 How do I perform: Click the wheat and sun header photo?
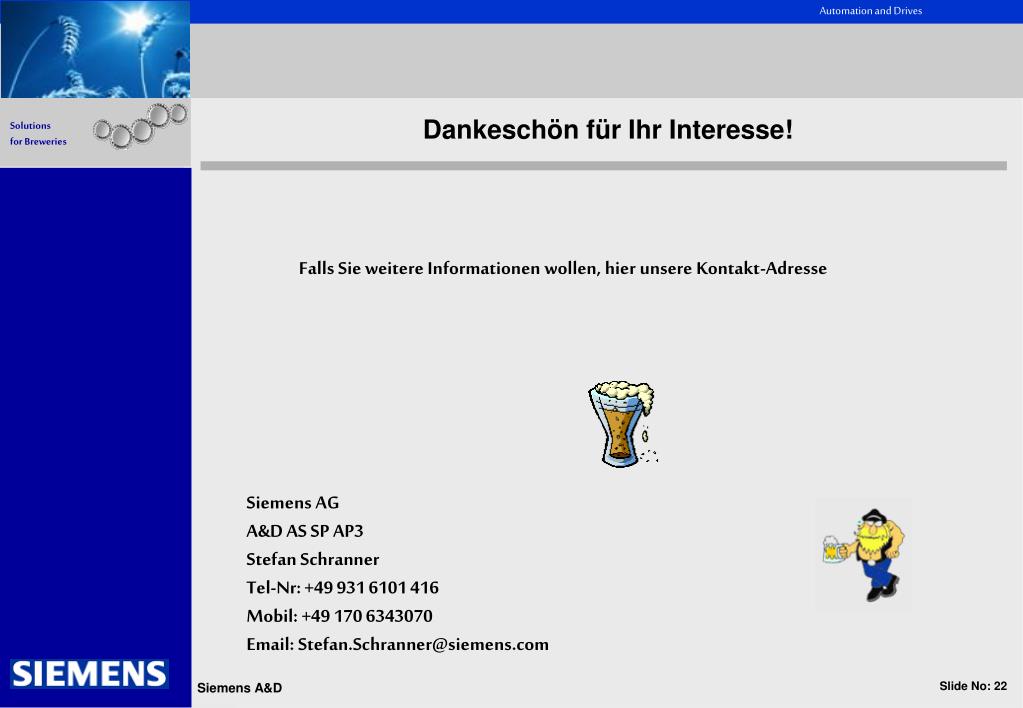coord(95,49)
